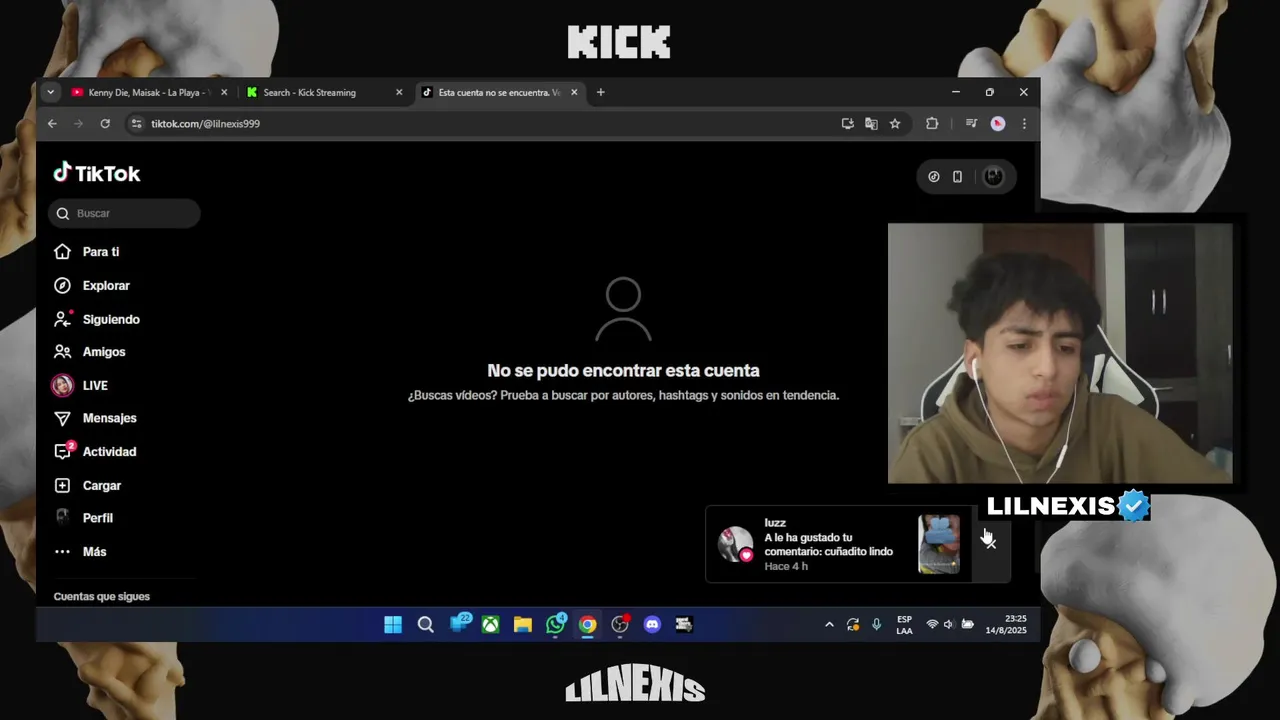The width and height of the screenshot is (1280, 720).
Task: Open the taskbar app with badge 22
Action: point(460,624)
